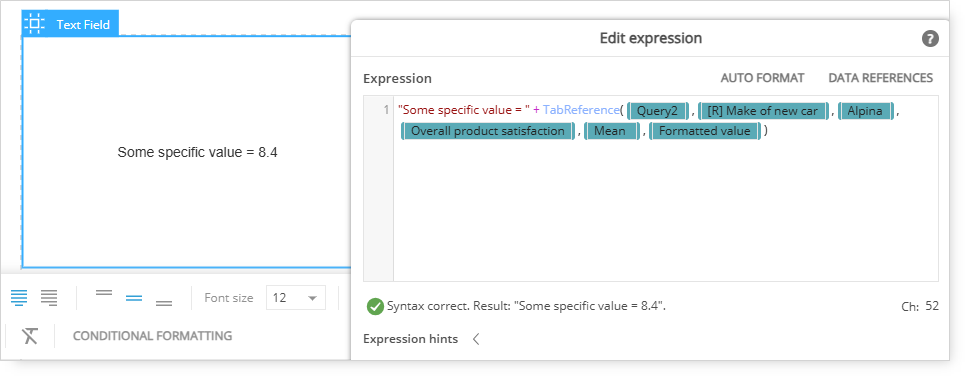Open DATA REFERENCES
This screenshot has height=376, width=965.
coord(881,78)
